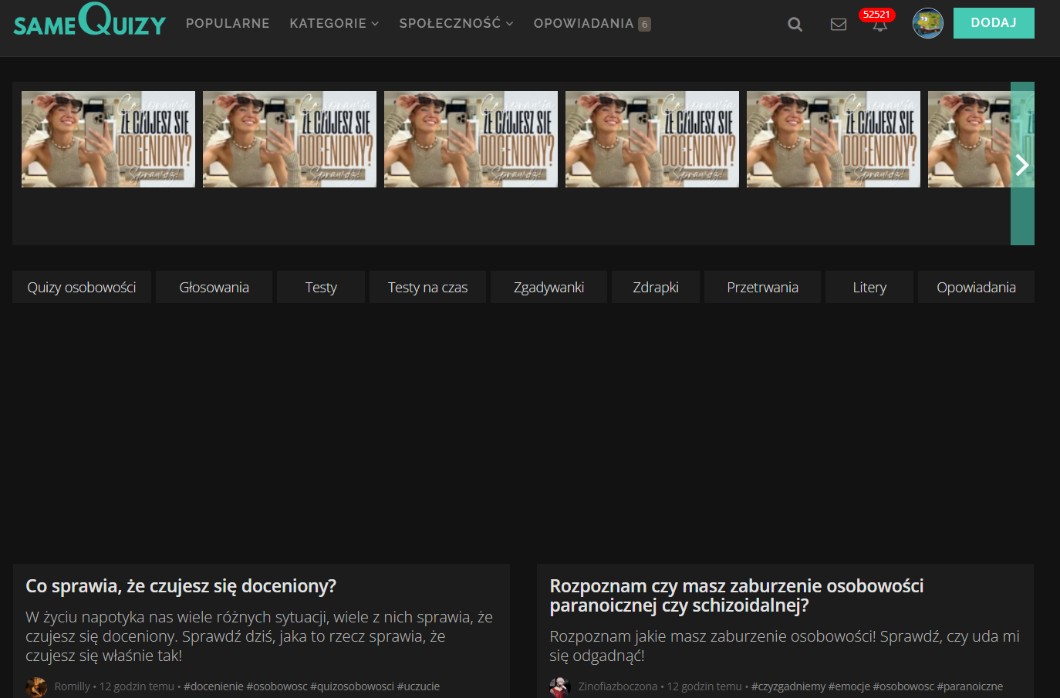Select the Quizy osobowości category tab
The image size is (1060, 698).
[x=82, y=287]
